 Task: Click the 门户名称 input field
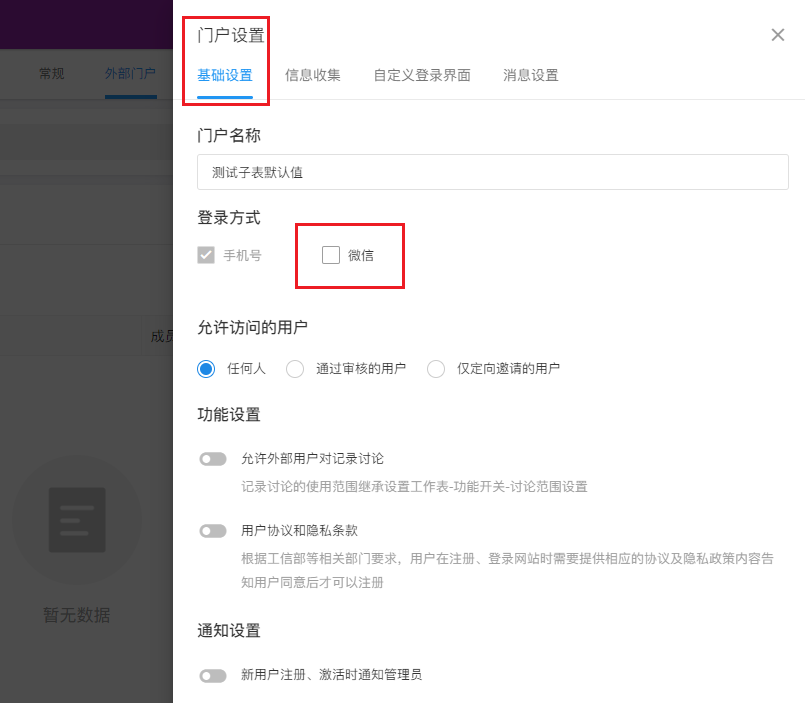coord(492,172)
